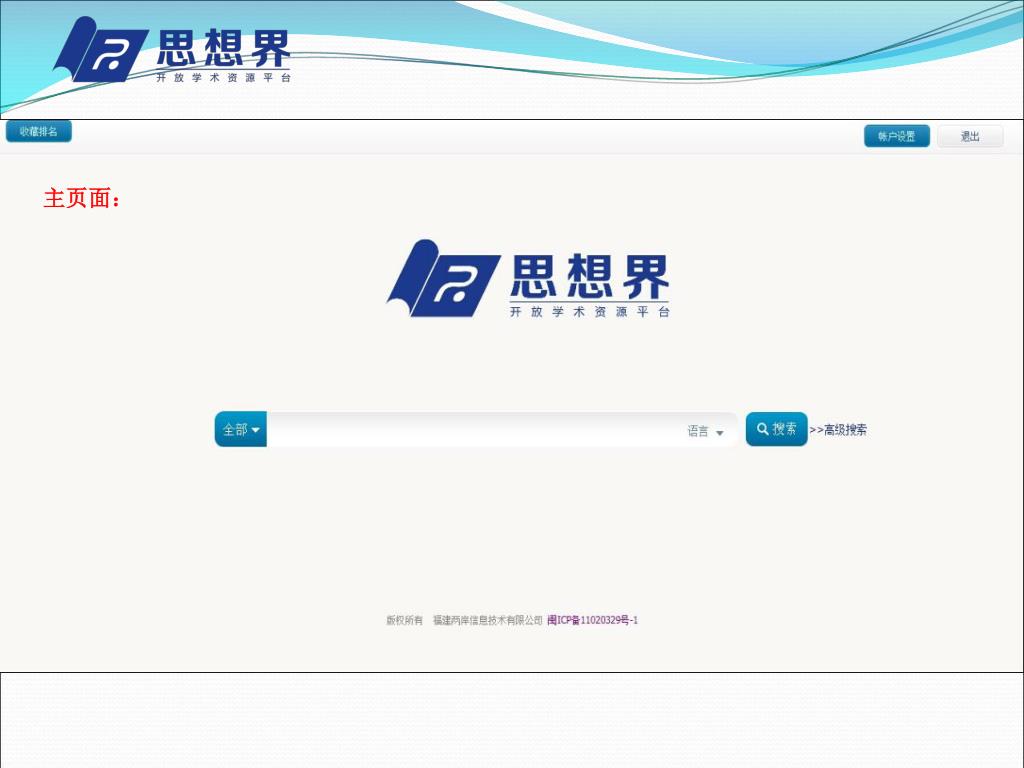
Task: Open the 高级搜索 advanced search link
Action: click(x=838, y=430)
